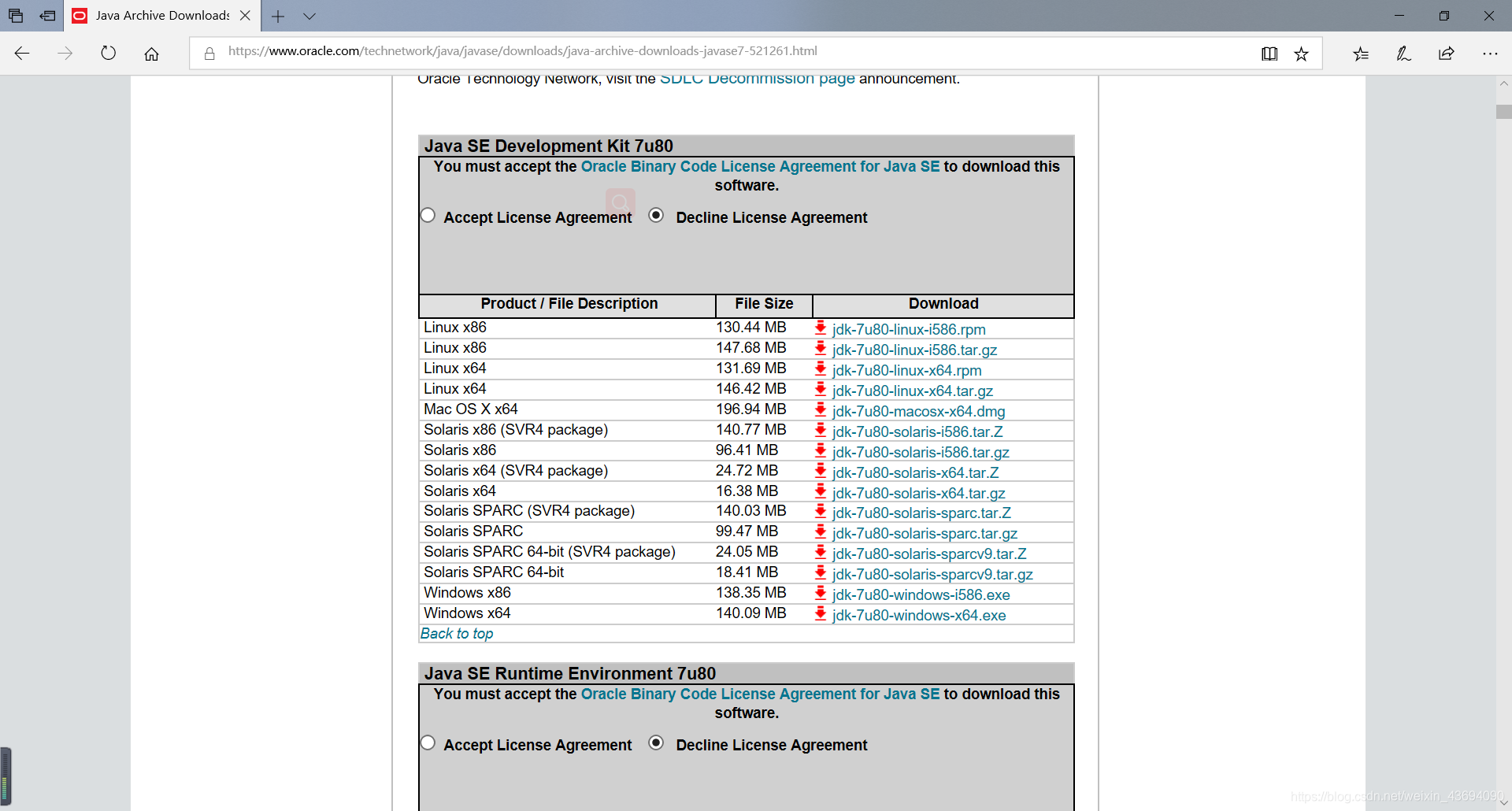Open the Add notes pen icon
This screenshot has width=1512, height=811.
pyautogui.click(x=1403, y=54)
